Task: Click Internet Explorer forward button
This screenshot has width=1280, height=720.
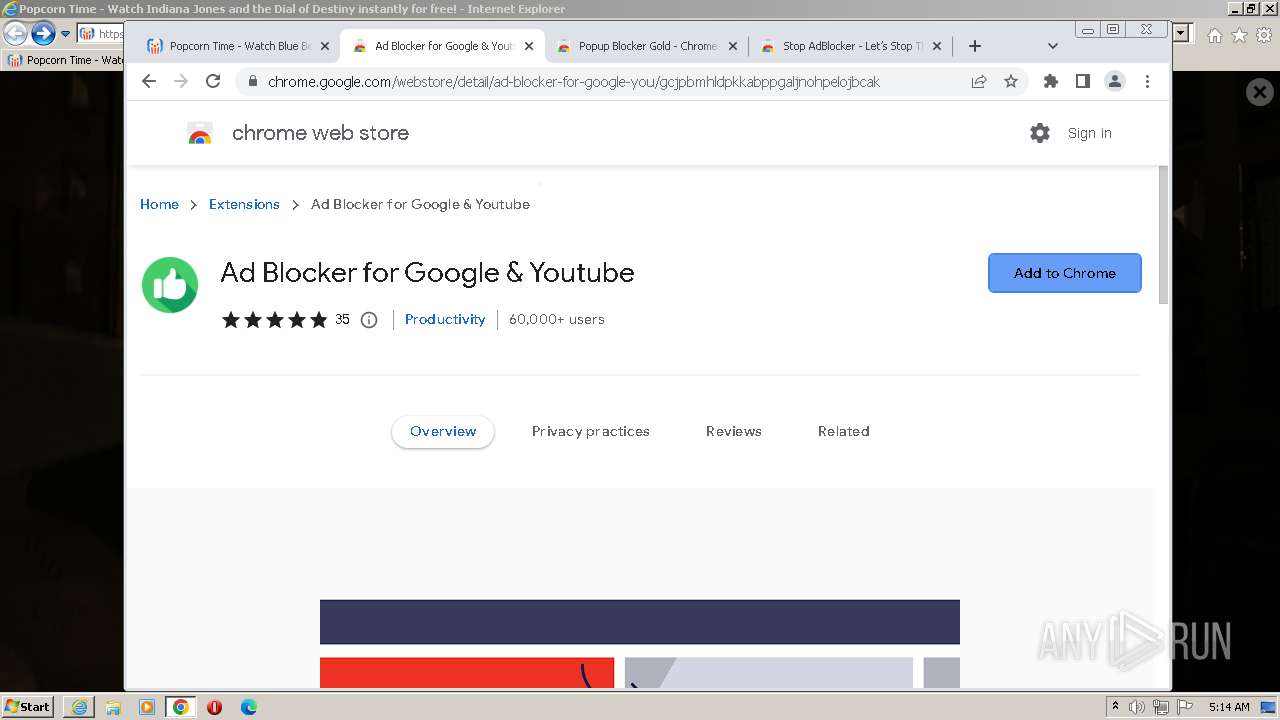Action: pos(43,34)
